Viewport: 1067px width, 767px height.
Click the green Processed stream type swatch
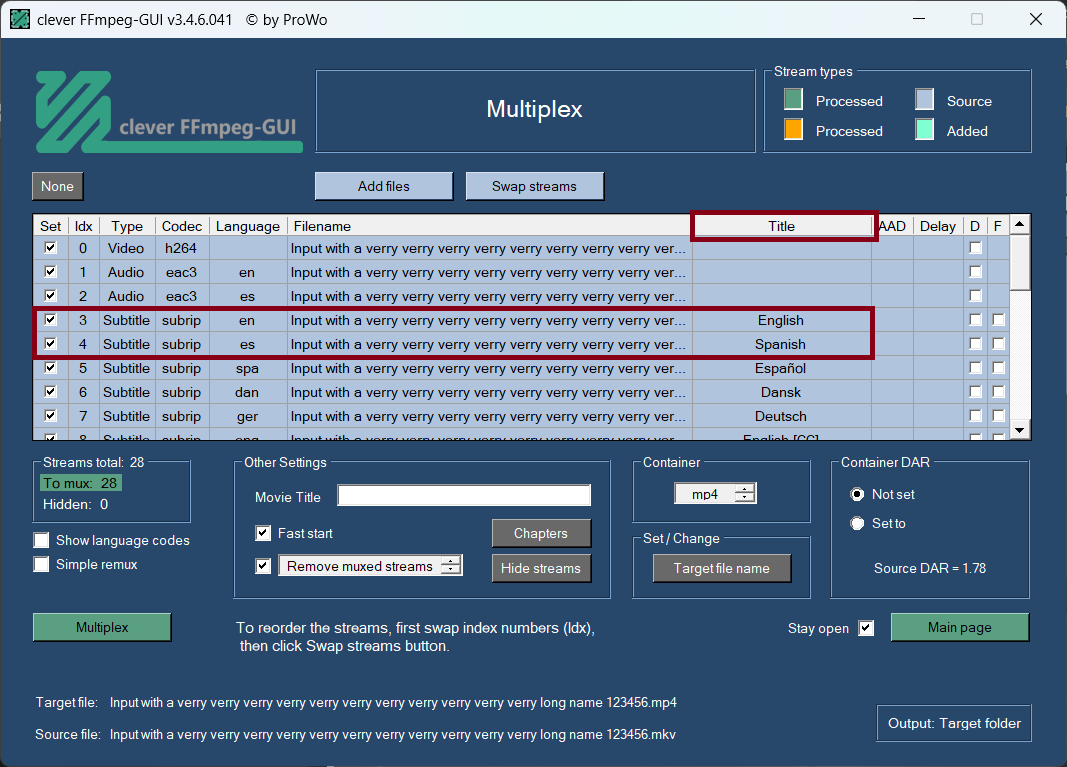(793, 99)
